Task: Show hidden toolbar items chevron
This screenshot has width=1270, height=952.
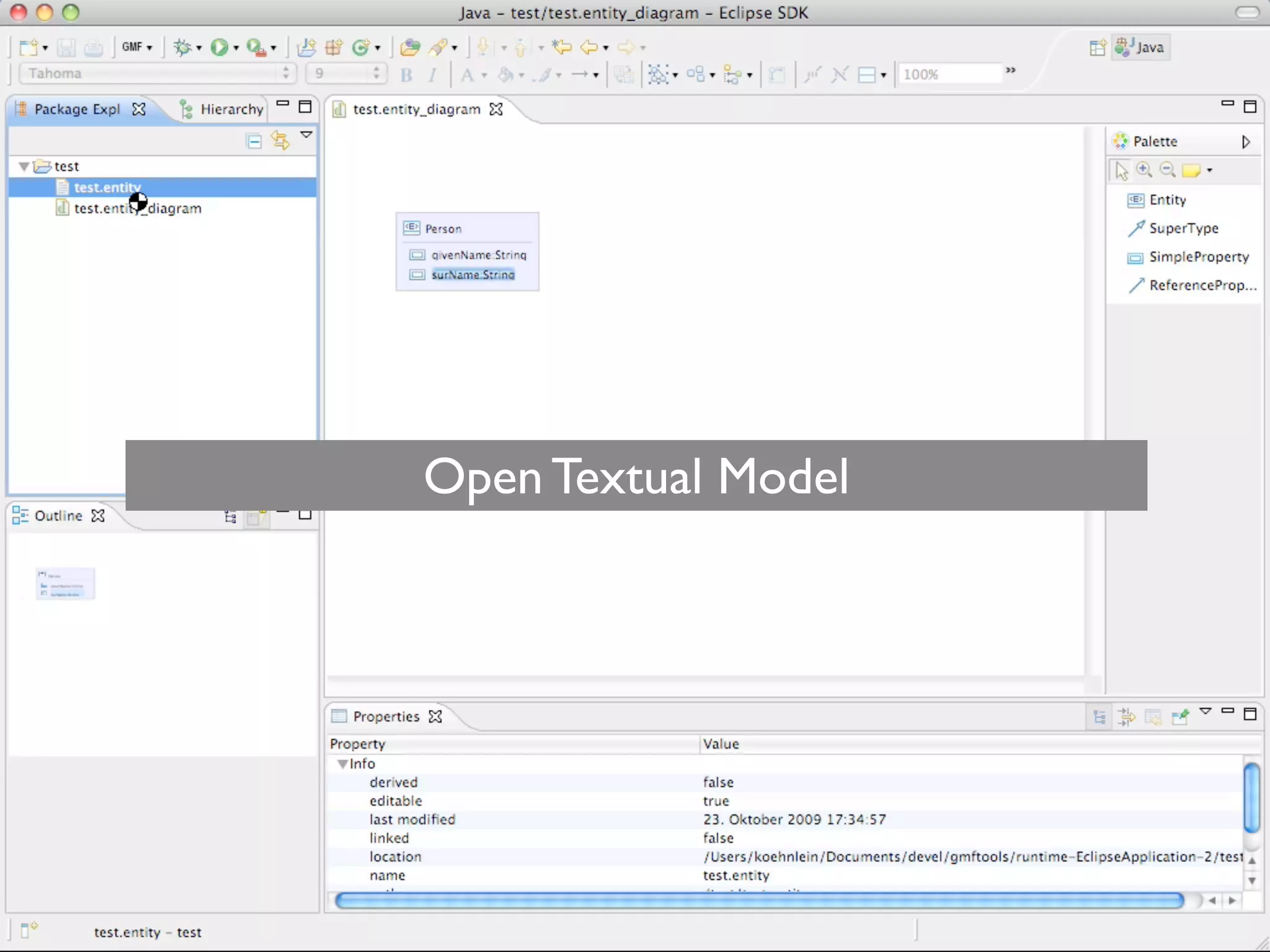Action: (x=1011, y=70)
